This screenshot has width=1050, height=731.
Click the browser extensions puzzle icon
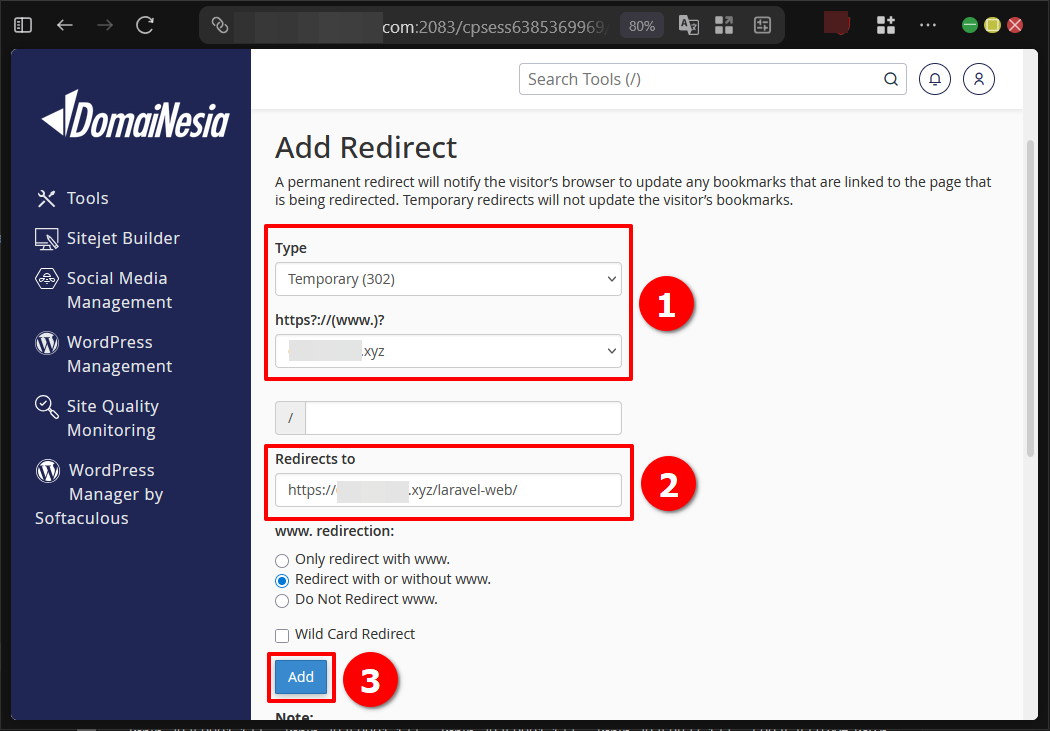pyautogui.click(x=885, y=24)
